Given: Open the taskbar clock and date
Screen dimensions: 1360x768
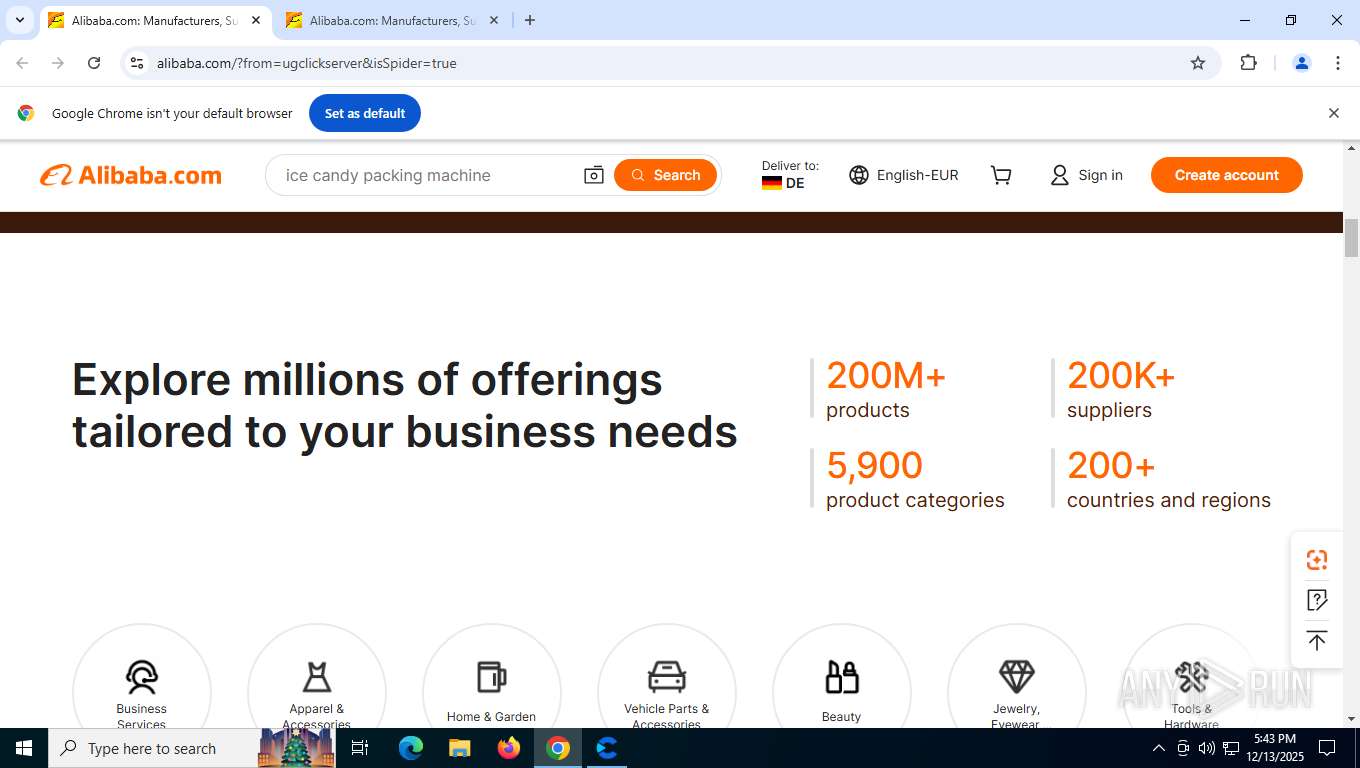Looking at the screenshot, I should 1275,748.
